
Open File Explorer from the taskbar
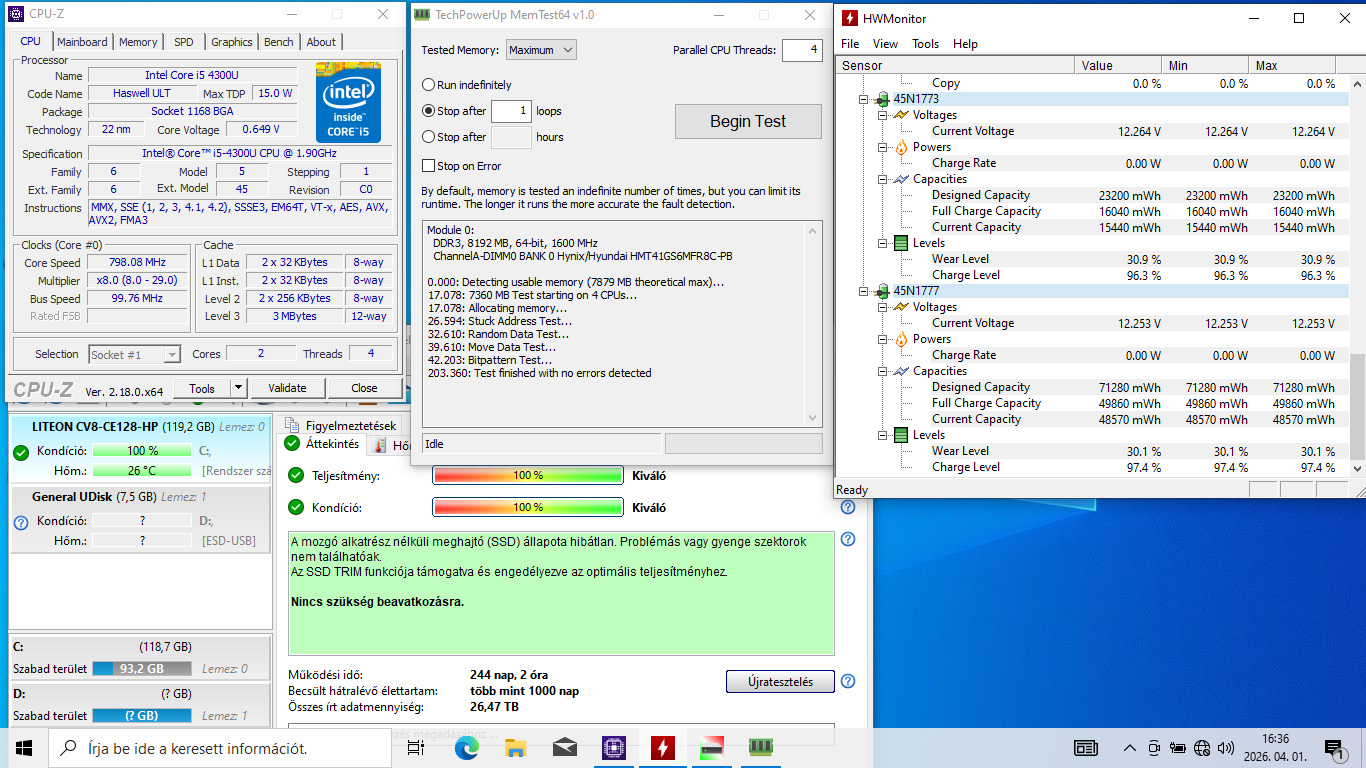pyautogui.click(x=515, y=747)
